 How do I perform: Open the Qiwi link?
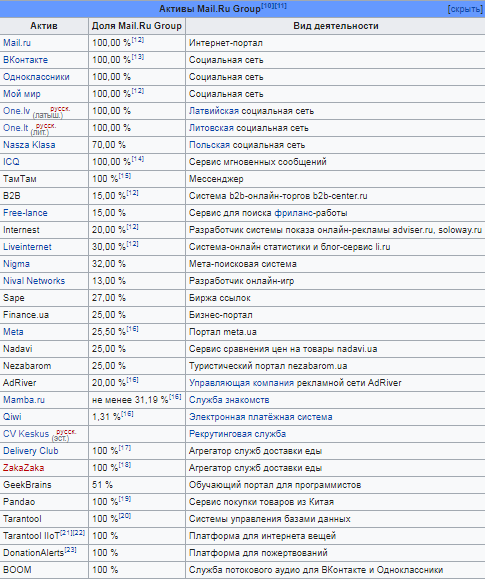12,417
